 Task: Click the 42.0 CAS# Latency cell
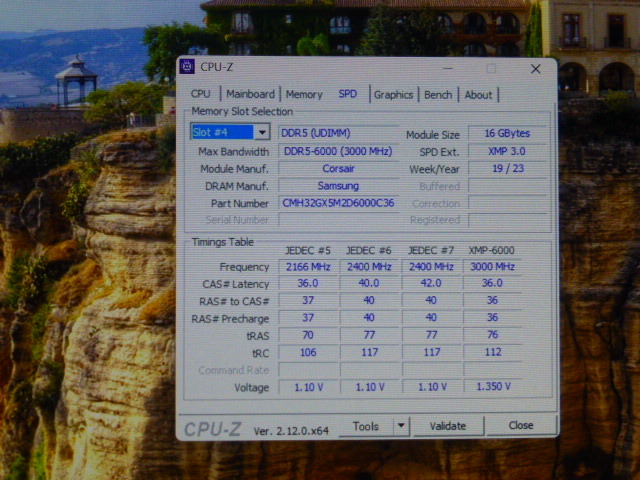431,283
